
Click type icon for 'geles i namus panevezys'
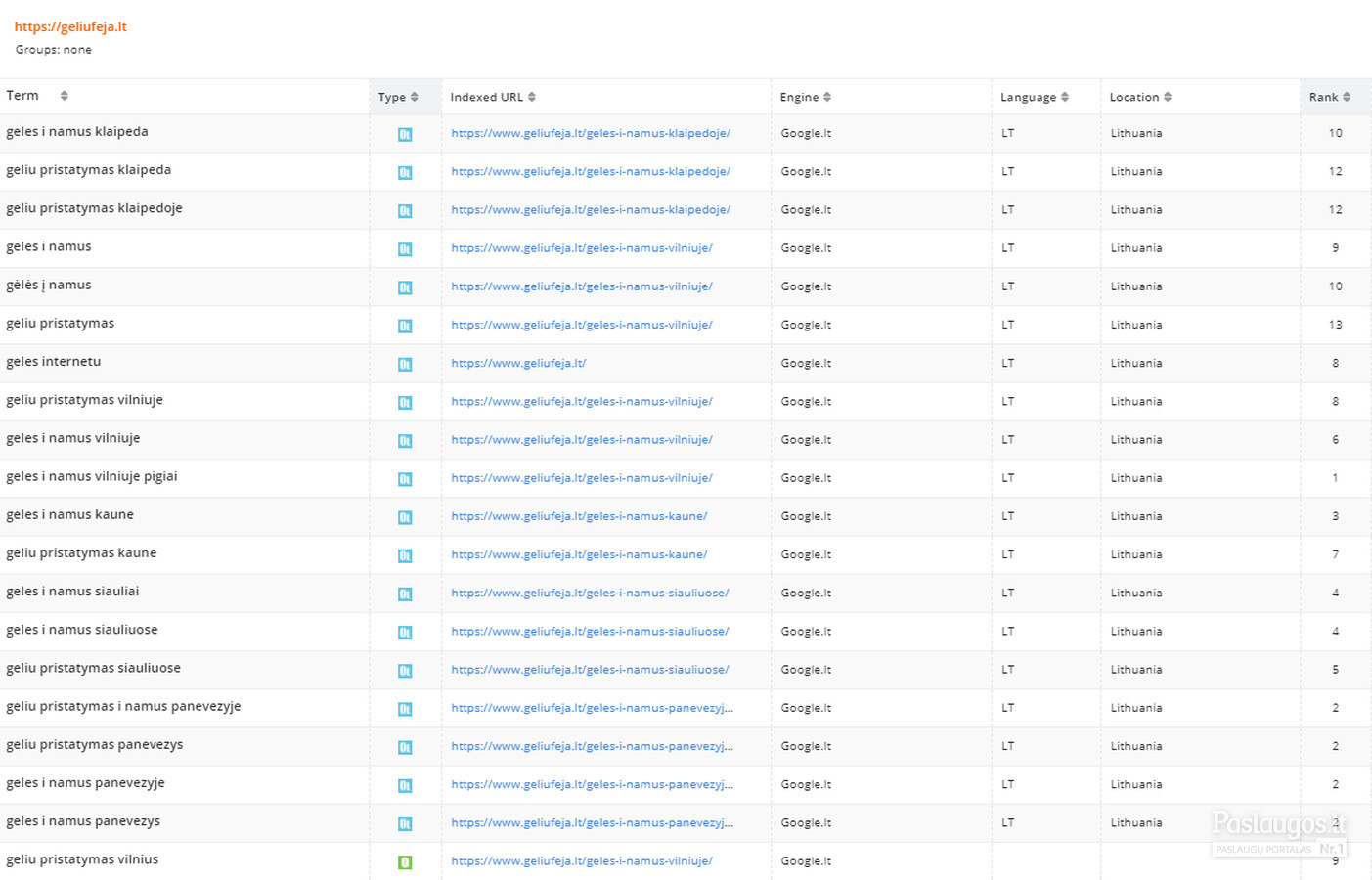(405, 823)
